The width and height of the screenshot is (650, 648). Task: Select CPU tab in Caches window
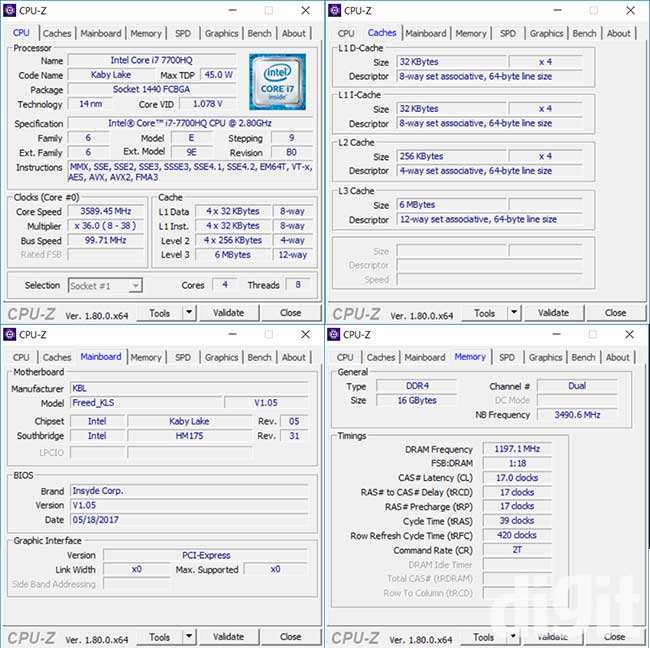[x=346, y=33]
